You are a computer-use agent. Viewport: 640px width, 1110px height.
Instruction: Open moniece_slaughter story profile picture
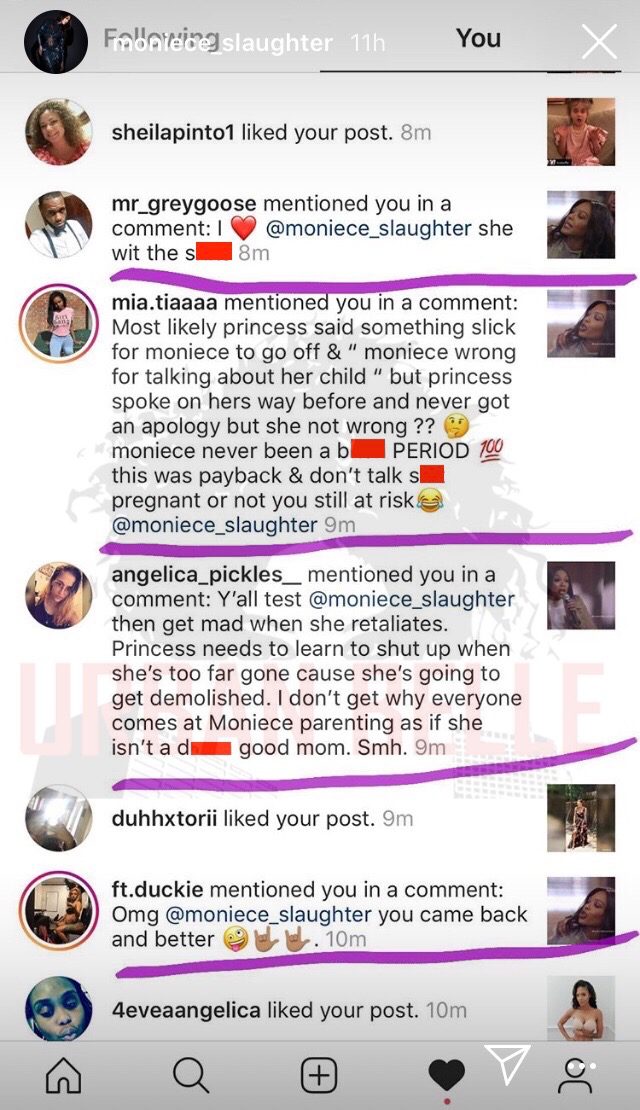(56, 42)
